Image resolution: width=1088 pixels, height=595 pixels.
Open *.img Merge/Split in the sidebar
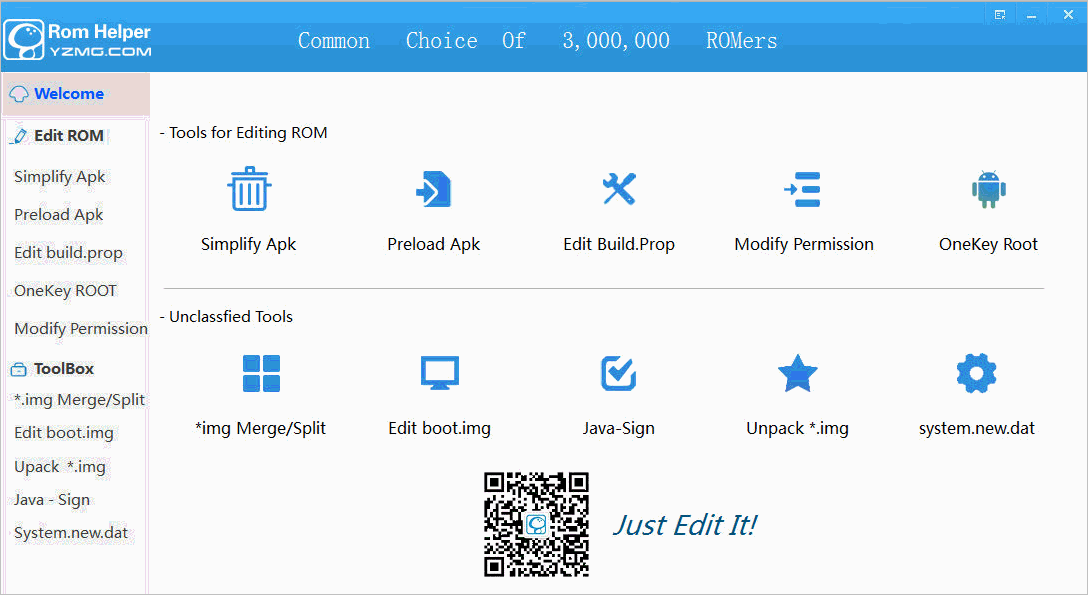point(79,400)
